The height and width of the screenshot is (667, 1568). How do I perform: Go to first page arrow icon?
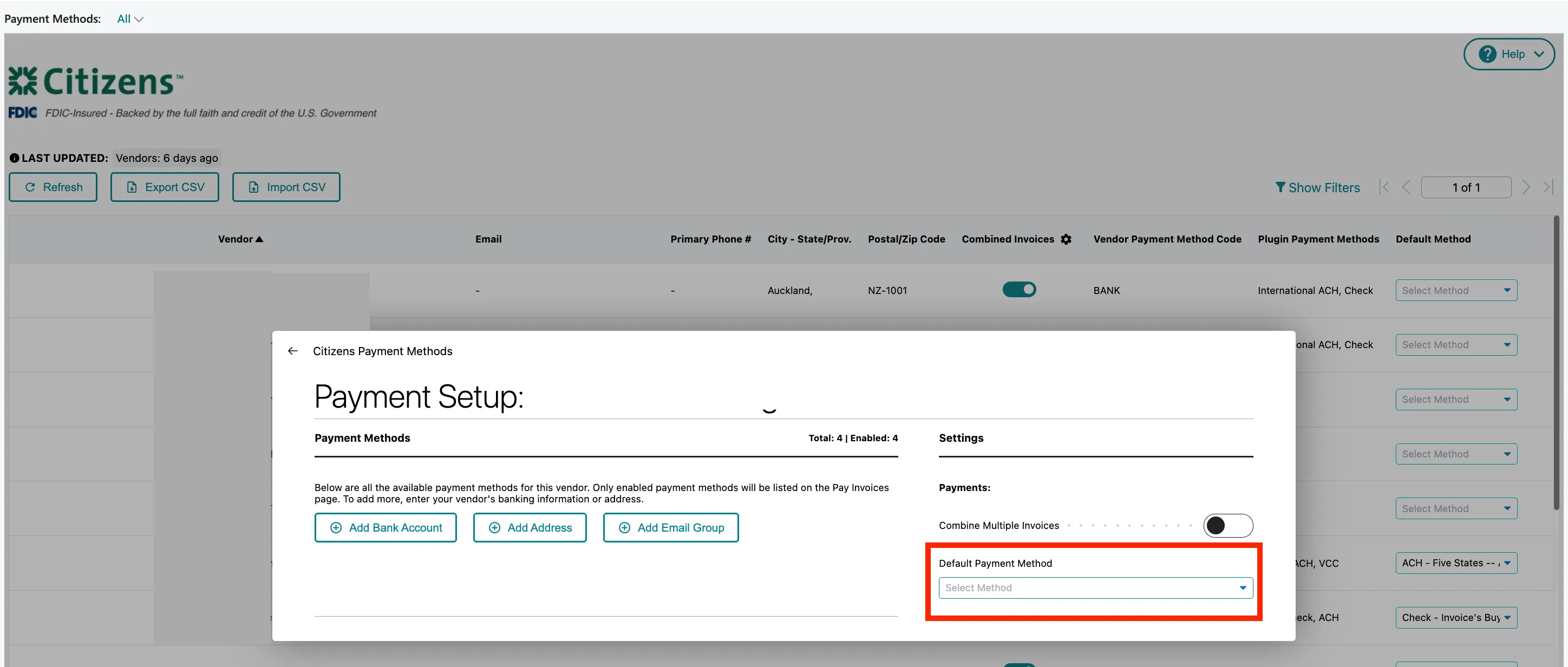[x=1384, y=187]
